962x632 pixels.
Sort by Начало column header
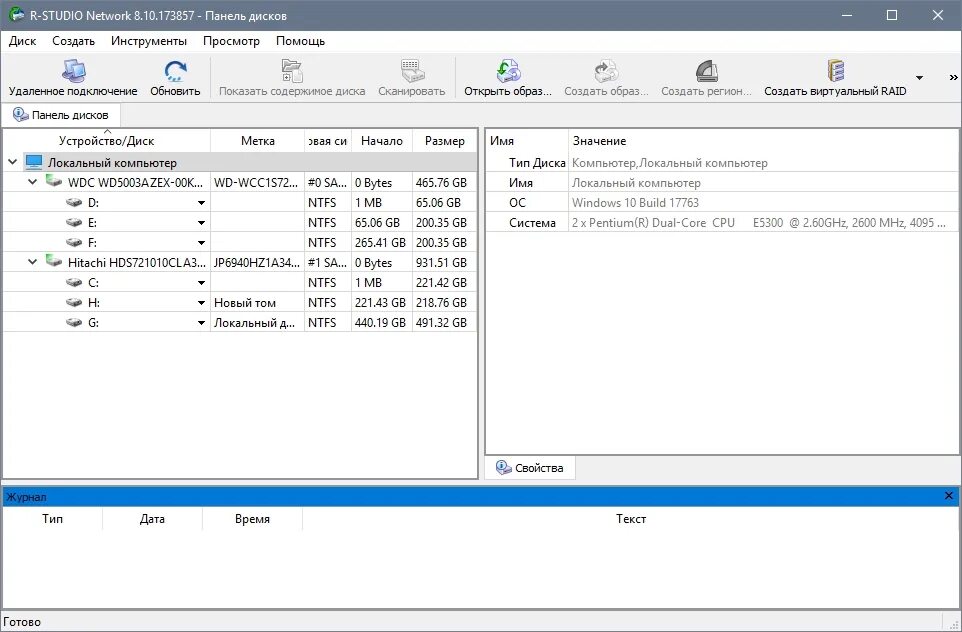pyautogui.click(x=382, y=141)
